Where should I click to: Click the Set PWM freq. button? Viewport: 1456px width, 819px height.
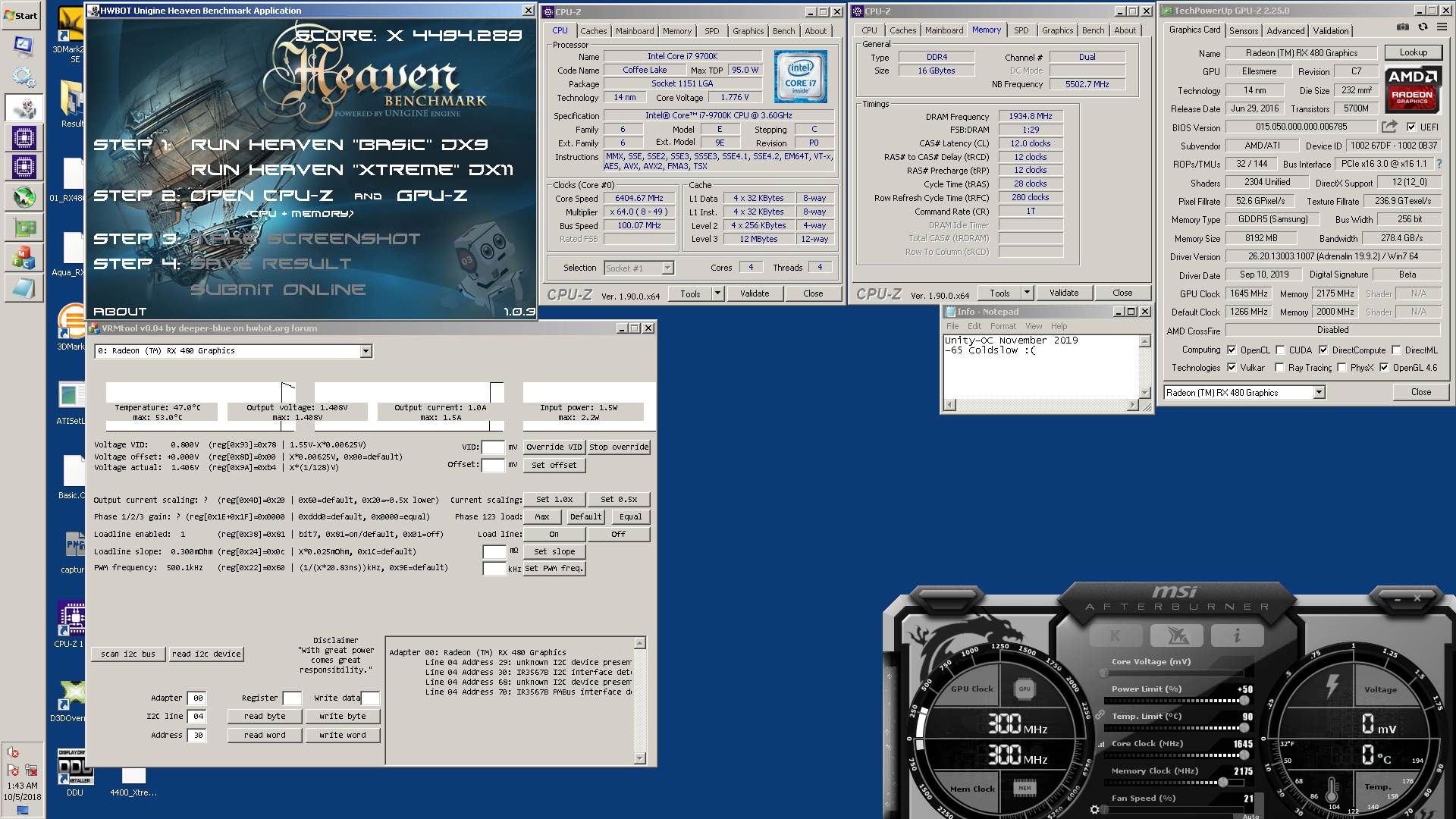(554, 569)
